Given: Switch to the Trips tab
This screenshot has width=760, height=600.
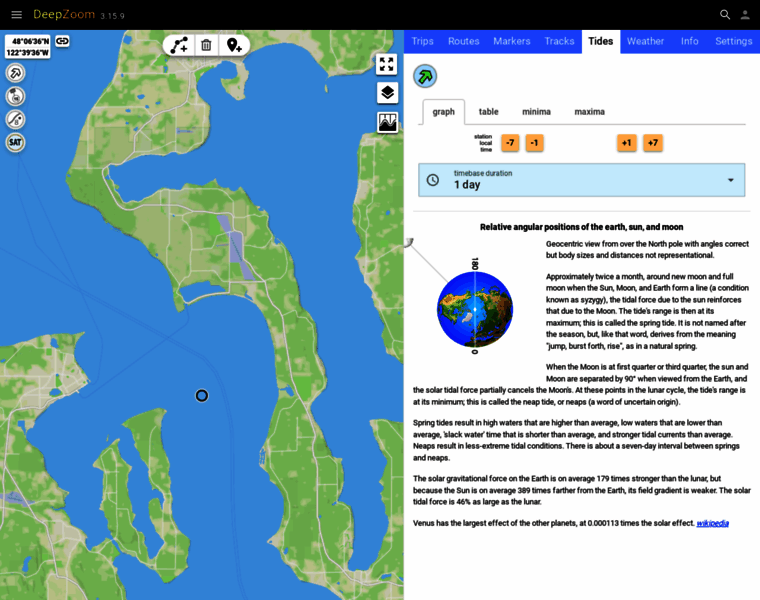Looking at the screenshot, I should click(x=423, y=41).
